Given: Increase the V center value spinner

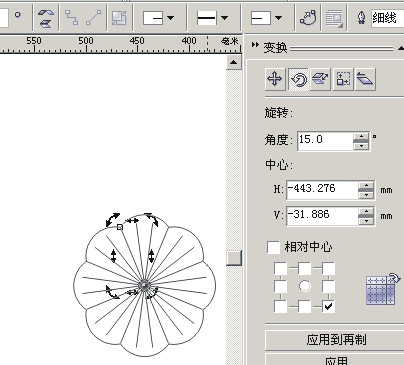Looking at the screenshot, I should tap(366, 211).
